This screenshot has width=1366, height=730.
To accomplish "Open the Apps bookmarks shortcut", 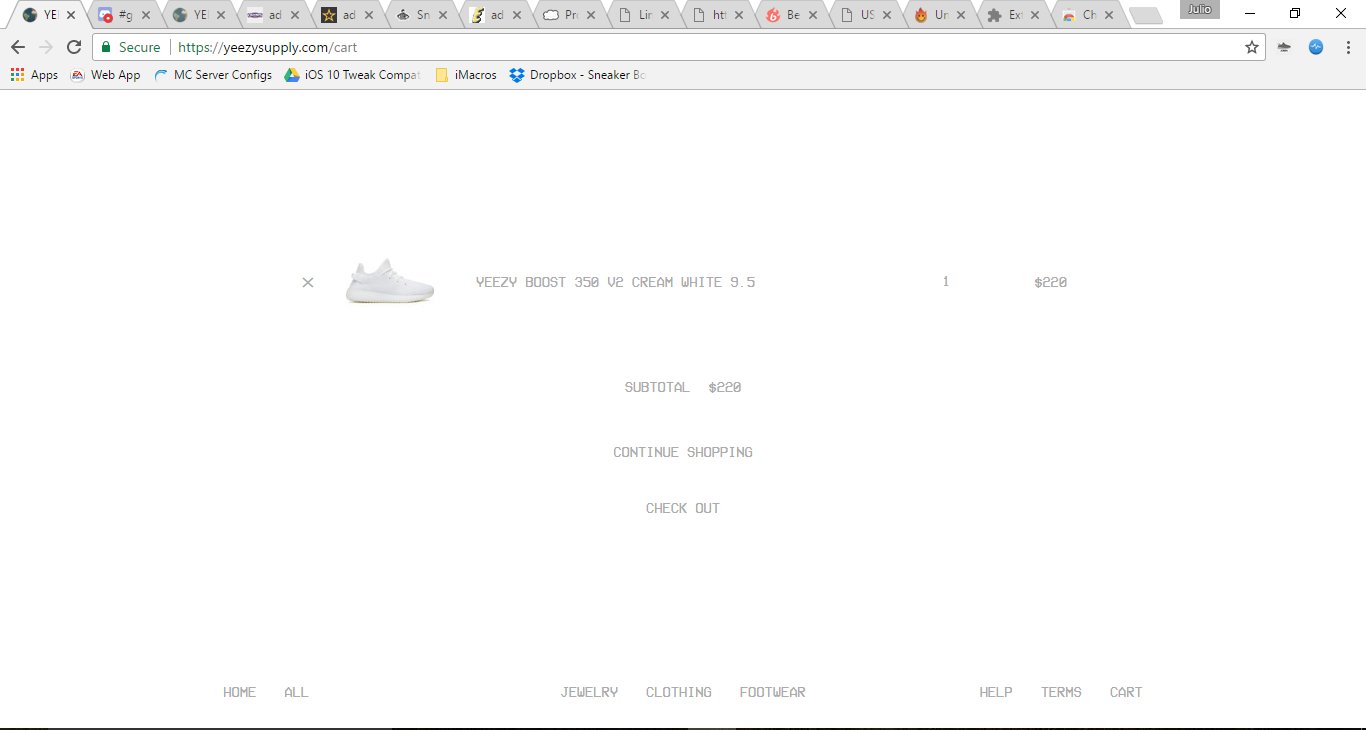I will (x=34, y=75).
